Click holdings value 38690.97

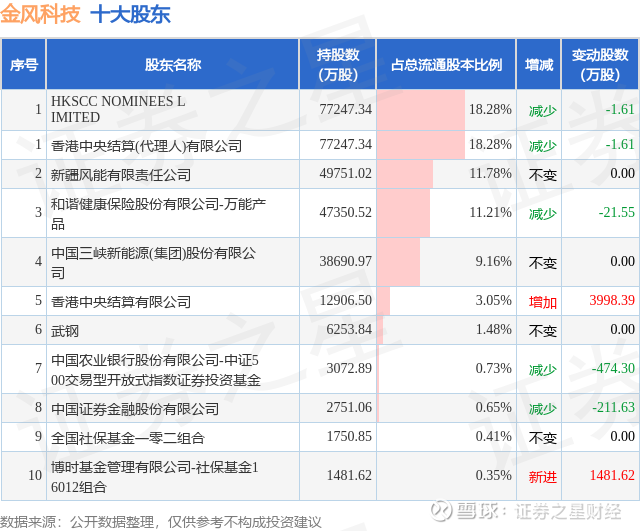click(345, 261)
